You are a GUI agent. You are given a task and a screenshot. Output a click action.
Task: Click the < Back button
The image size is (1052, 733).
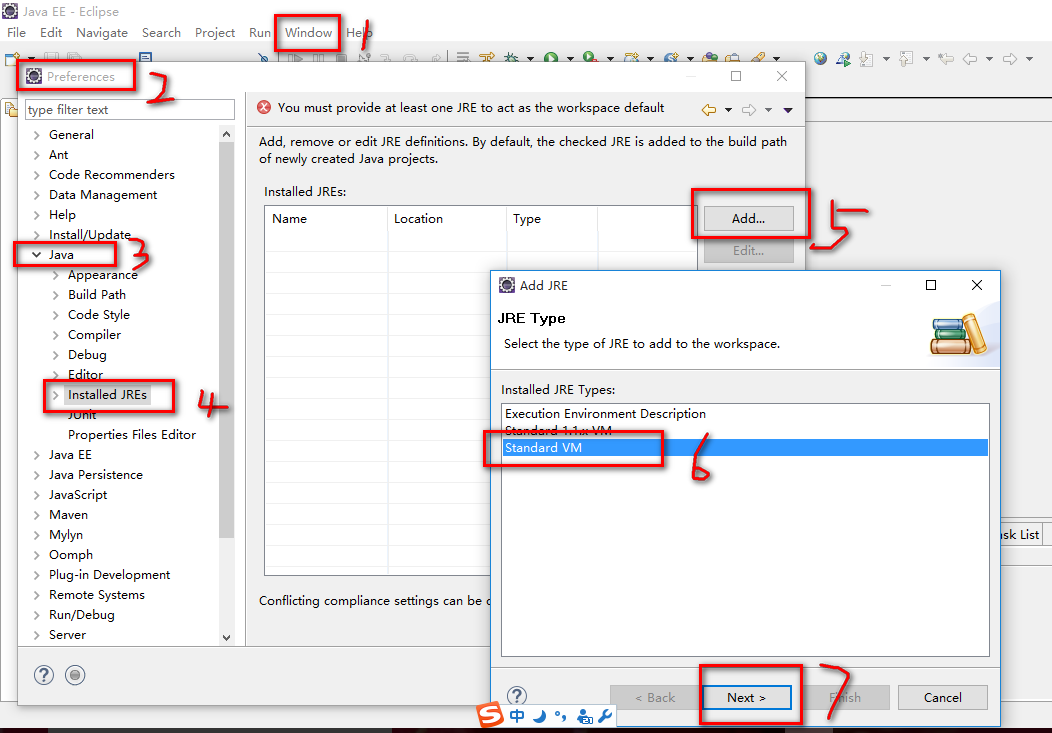coord(655,697)
